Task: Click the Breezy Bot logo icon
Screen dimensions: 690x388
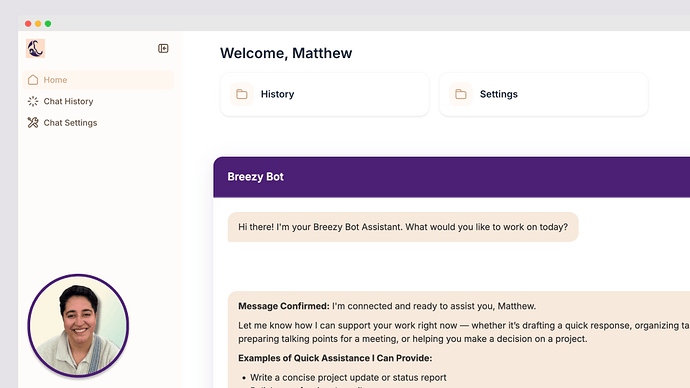Action: point(35,48)
